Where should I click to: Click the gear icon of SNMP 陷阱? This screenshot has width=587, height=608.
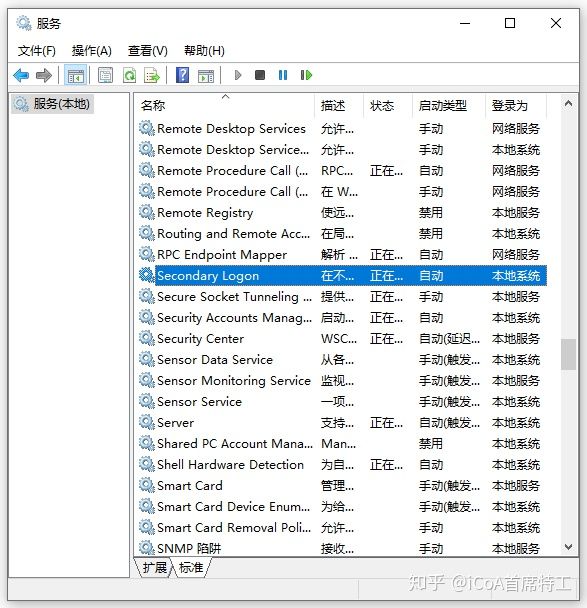pyautogui.click(x=147, y=548)
